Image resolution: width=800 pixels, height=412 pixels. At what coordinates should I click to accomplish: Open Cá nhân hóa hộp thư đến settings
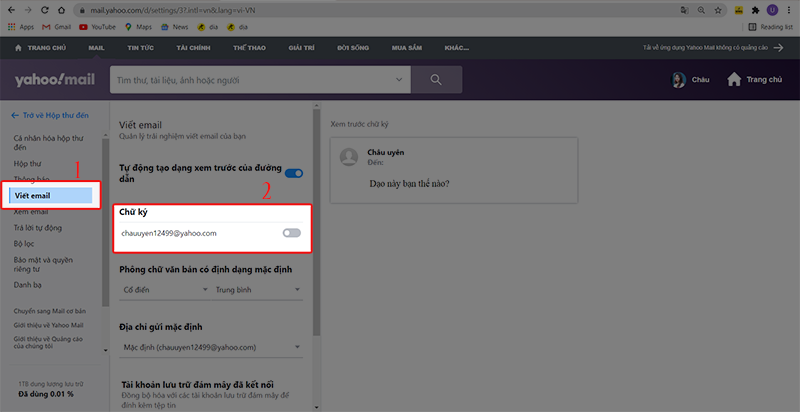[49, 143]
